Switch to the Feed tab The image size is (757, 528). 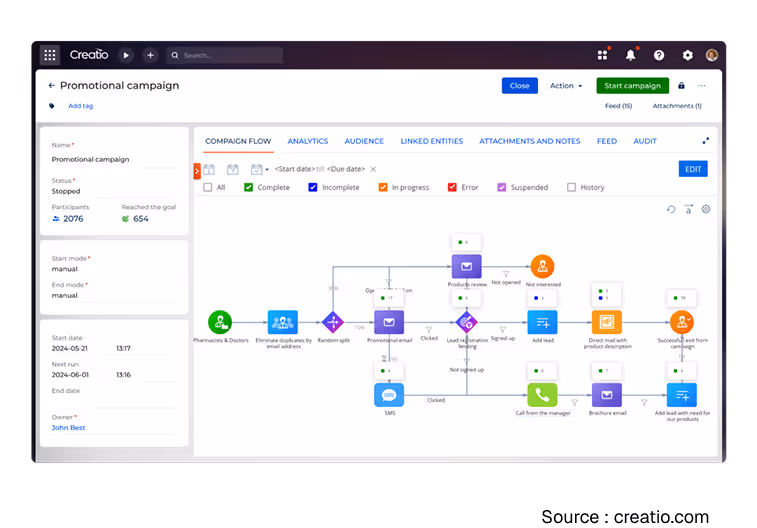[607, 141]
